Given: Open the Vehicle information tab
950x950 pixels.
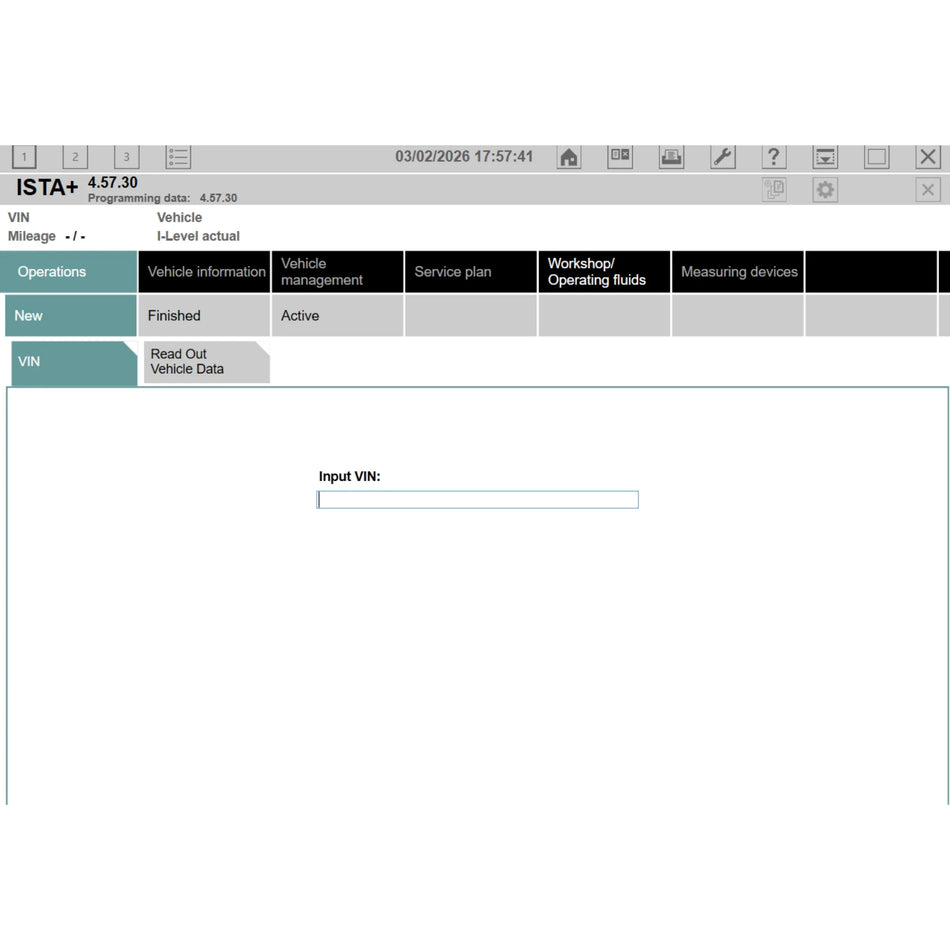Looking at the screenshot, I should click(x=204, y=271).
